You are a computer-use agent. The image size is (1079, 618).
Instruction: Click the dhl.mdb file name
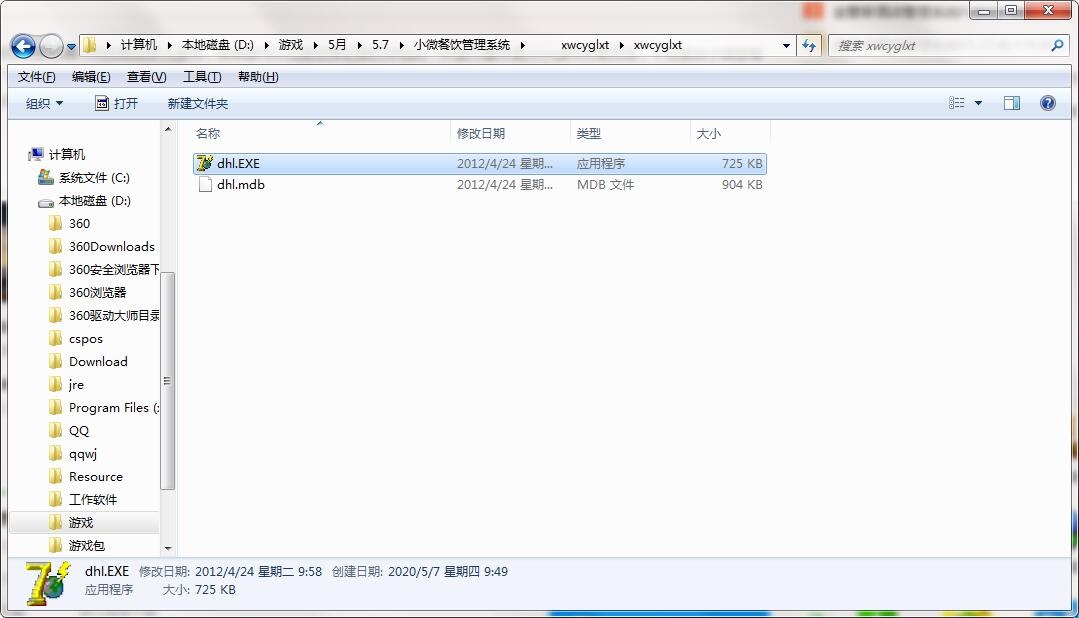coord(241,184)
